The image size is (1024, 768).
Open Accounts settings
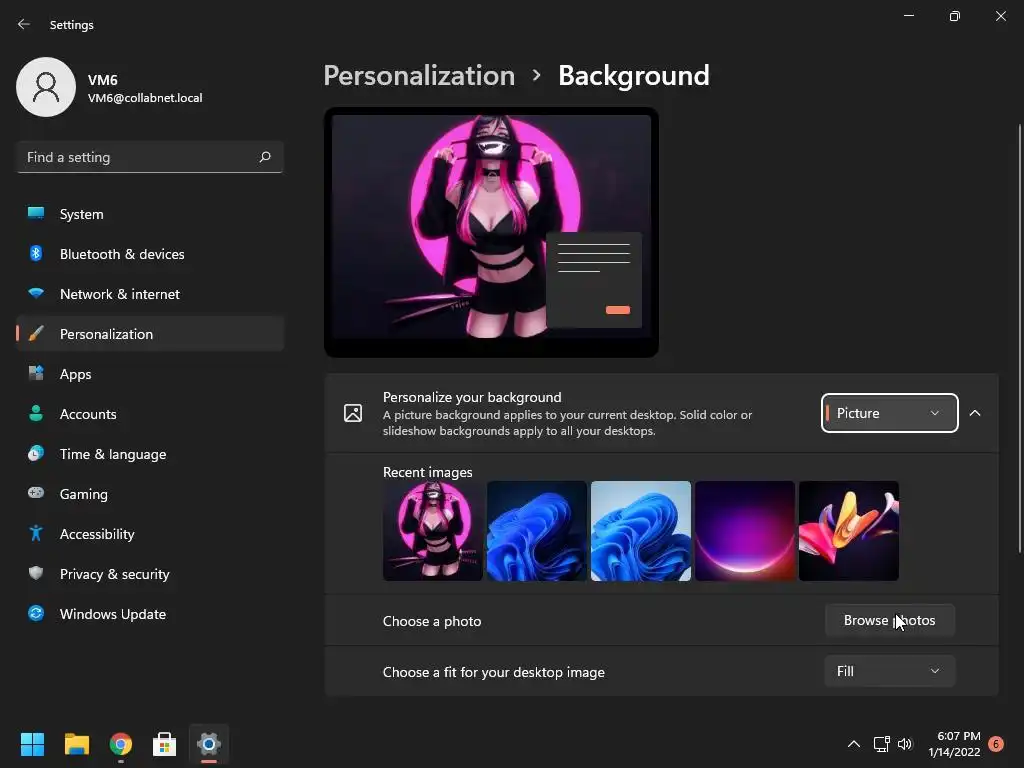(x=150, y=414)
